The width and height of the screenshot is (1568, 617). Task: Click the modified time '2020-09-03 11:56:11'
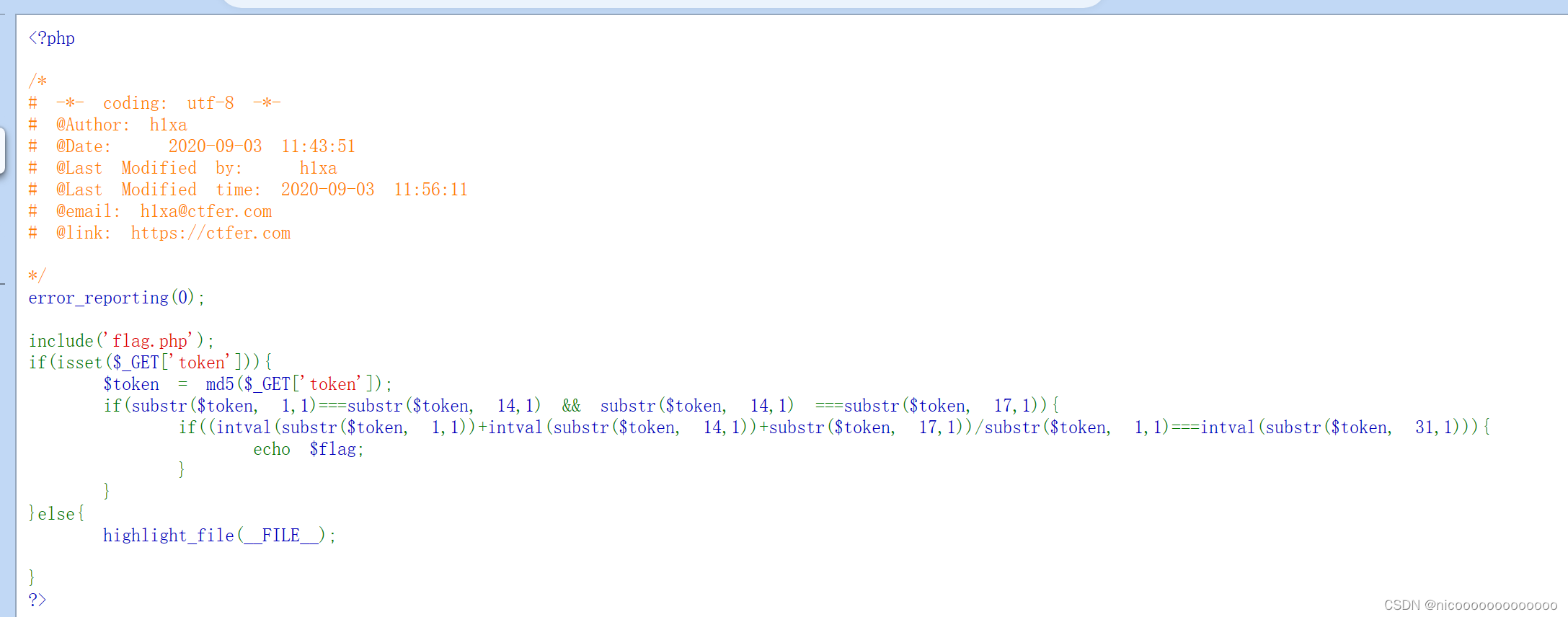[374, 190]
